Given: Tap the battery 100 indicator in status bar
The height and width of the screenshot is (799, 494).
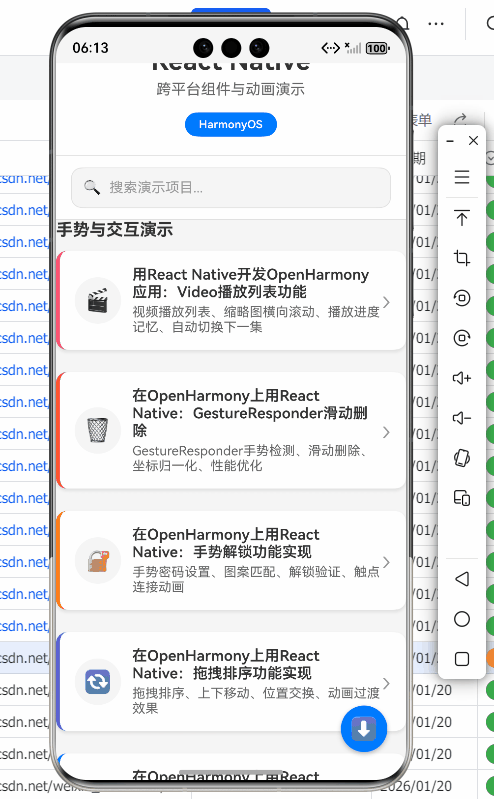Looking at the screenshot, I should pos(378,48).
